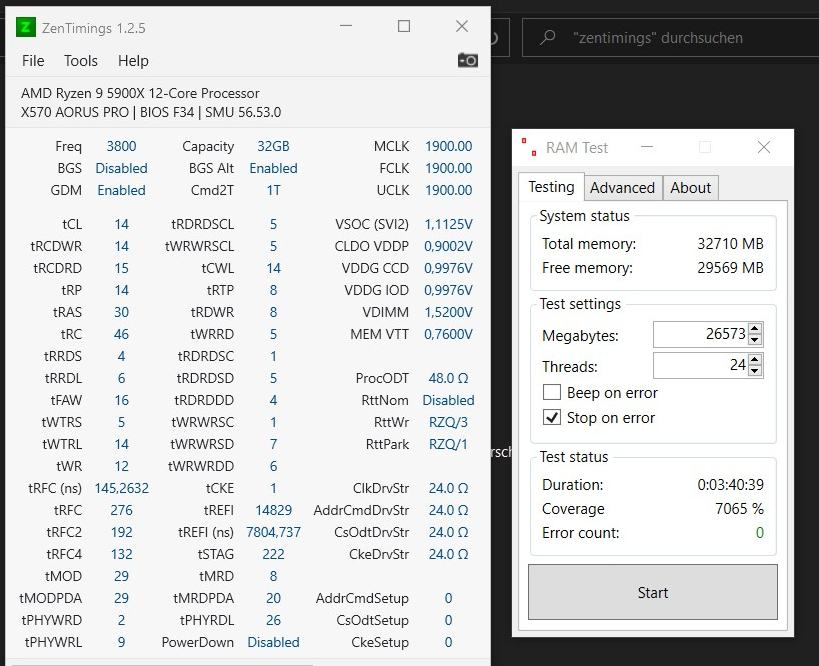Viewport: 819px width, 666px height.
Task: Open the Tools menu in ZenTimings
Action: [x=81, y=61]
